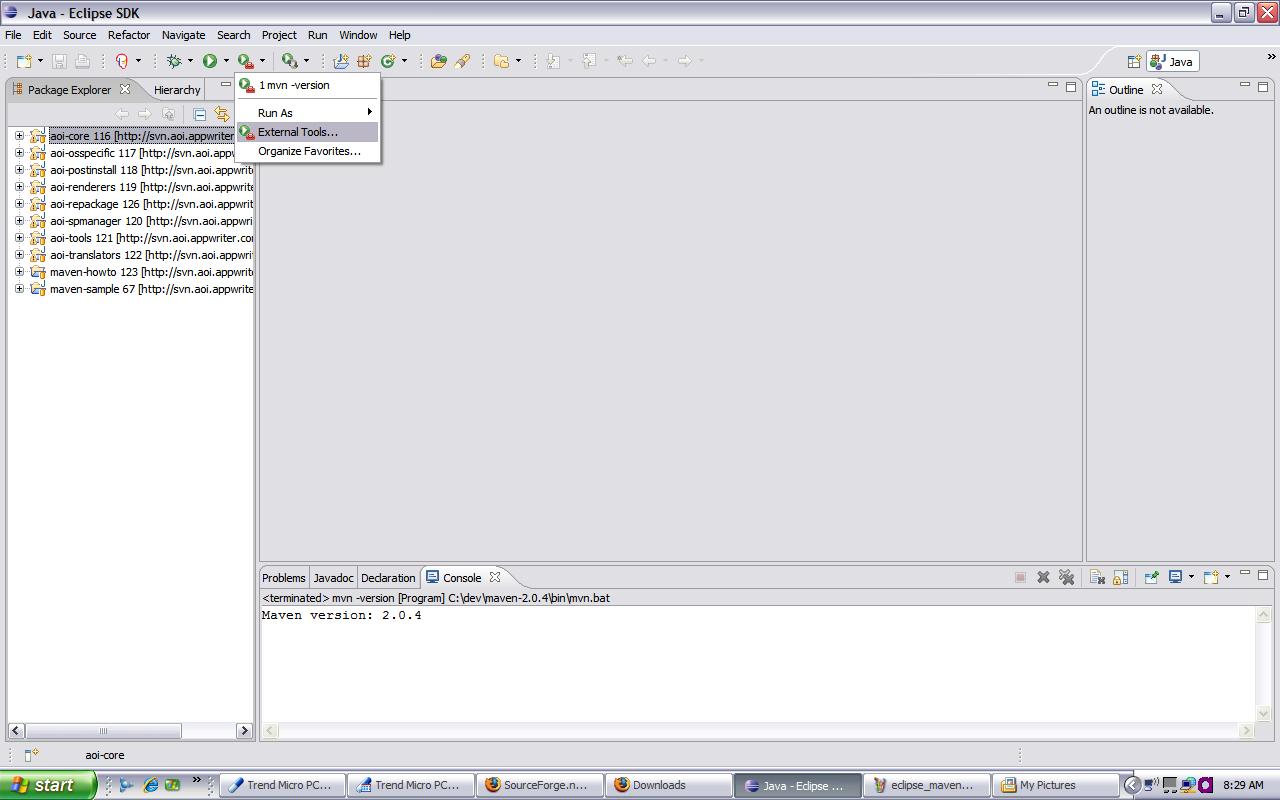Image resolution: width=1280 pixels, height=800 pixels.
Task: Choose External Tools... from dropdown menu
Action: point(298,132)
